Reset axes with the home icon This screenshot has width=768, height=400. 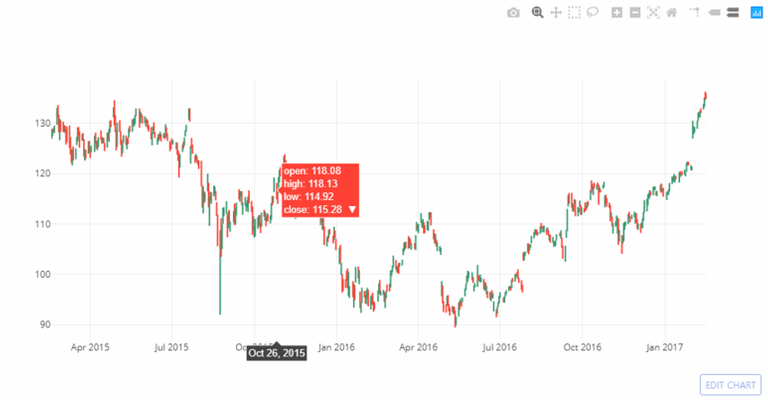tap(672, 13)
